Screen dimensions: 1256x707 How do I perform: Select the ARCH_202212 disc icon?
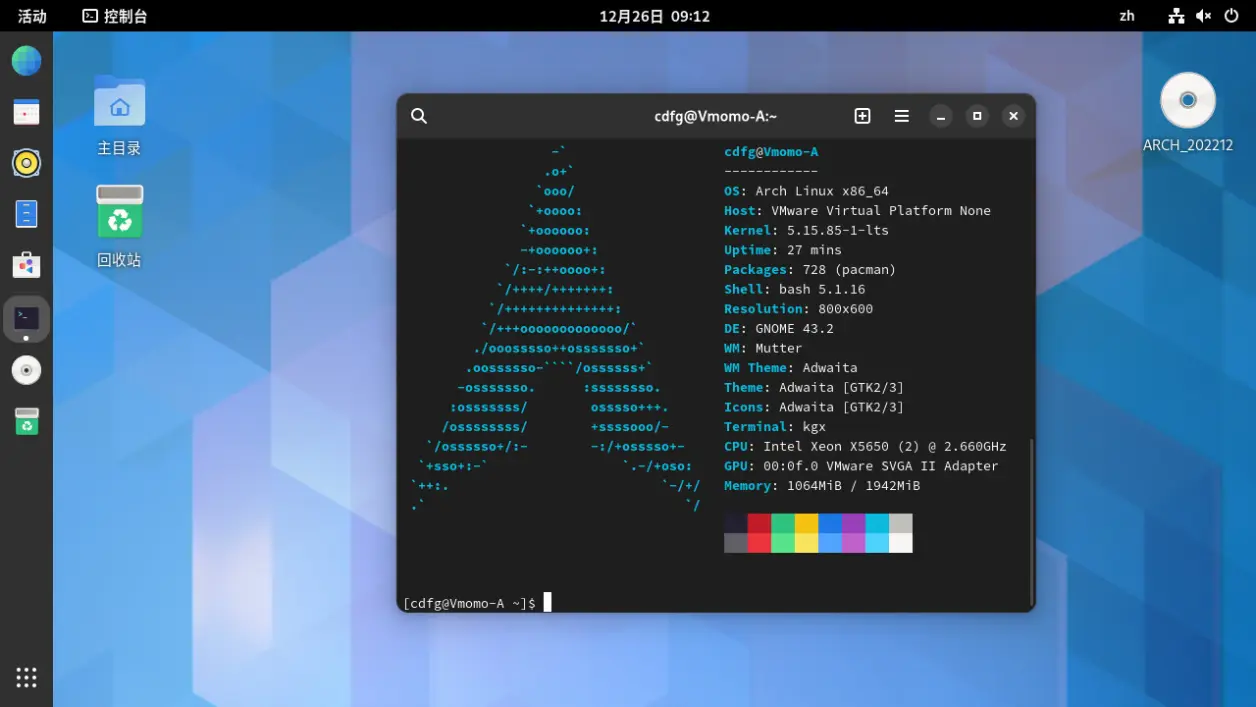[1188, 113]
